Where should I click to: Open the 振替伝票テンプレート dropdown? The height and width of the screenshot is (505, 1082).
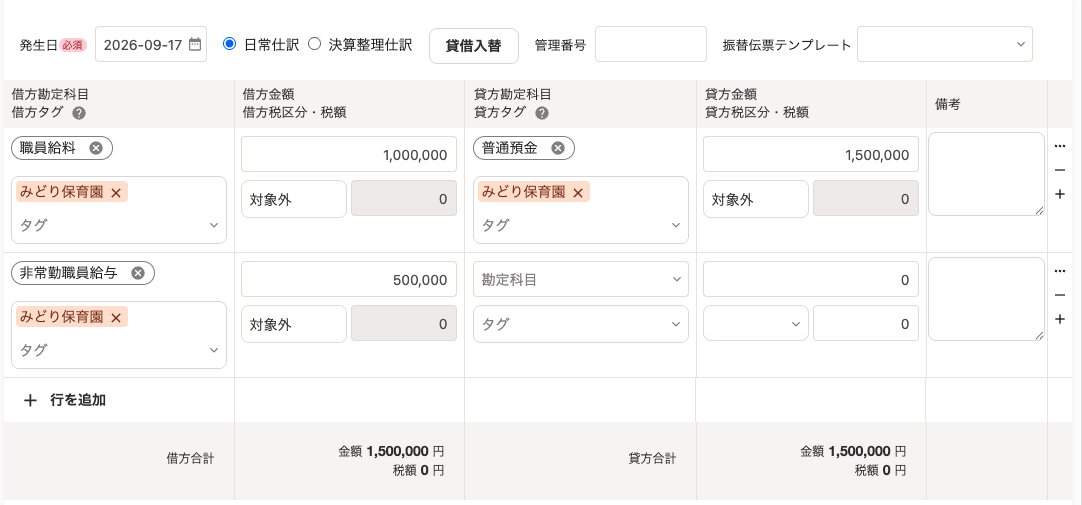(945, 44)
